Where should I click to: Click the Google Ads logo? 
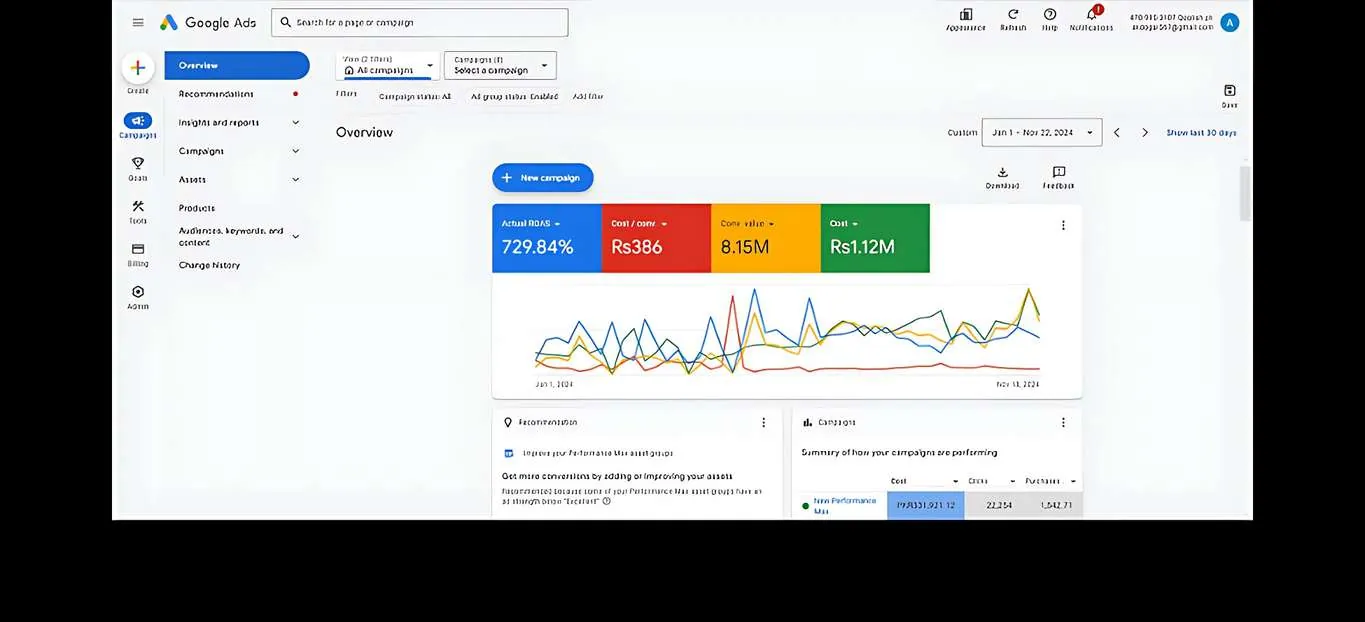coord(208,22)
